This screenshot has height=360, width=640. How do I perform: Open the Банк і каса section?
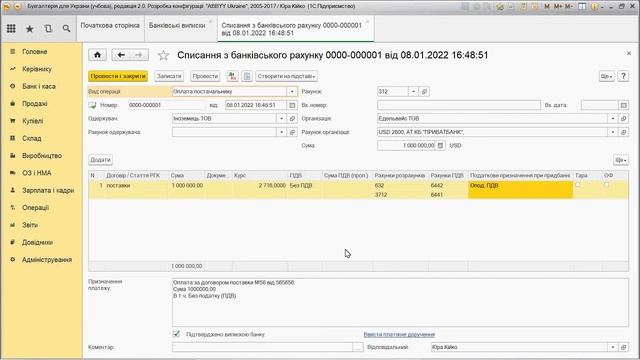click(x=39, y=87)
